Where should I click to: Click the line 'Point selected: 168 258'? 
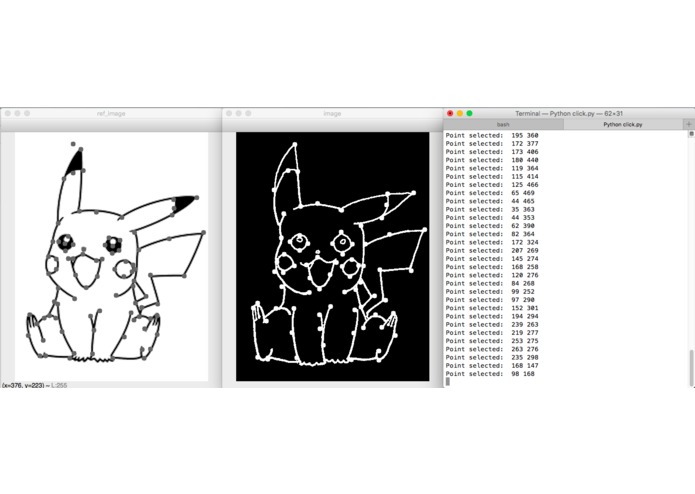point(492,267)
